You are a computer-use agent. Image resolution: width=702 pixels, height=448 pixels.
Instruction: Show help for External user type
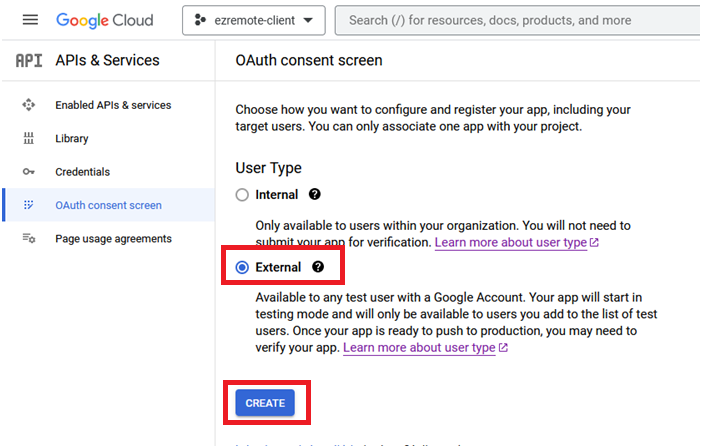coord(318,267)
